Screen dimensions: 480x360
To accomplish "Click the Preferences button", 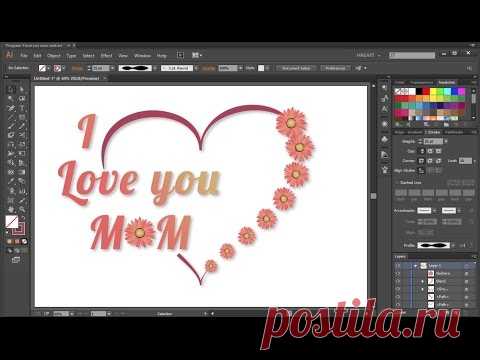I will pyautogui.click(x=335, y=68).
